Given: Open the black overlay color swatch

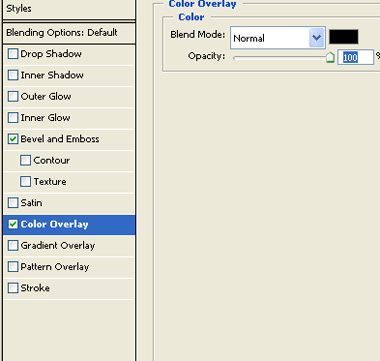Looking at the screenshot, I should (344, 37).
